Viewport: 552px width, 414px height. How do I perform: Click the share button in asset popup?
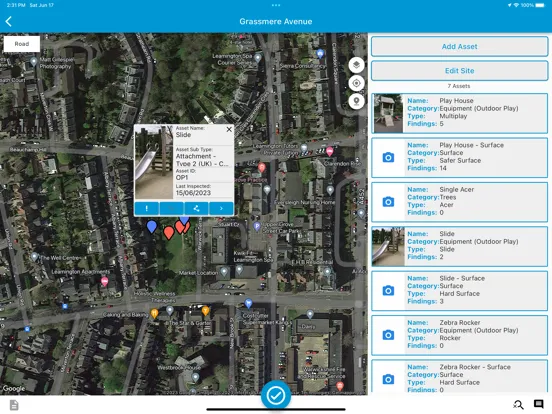196,208
